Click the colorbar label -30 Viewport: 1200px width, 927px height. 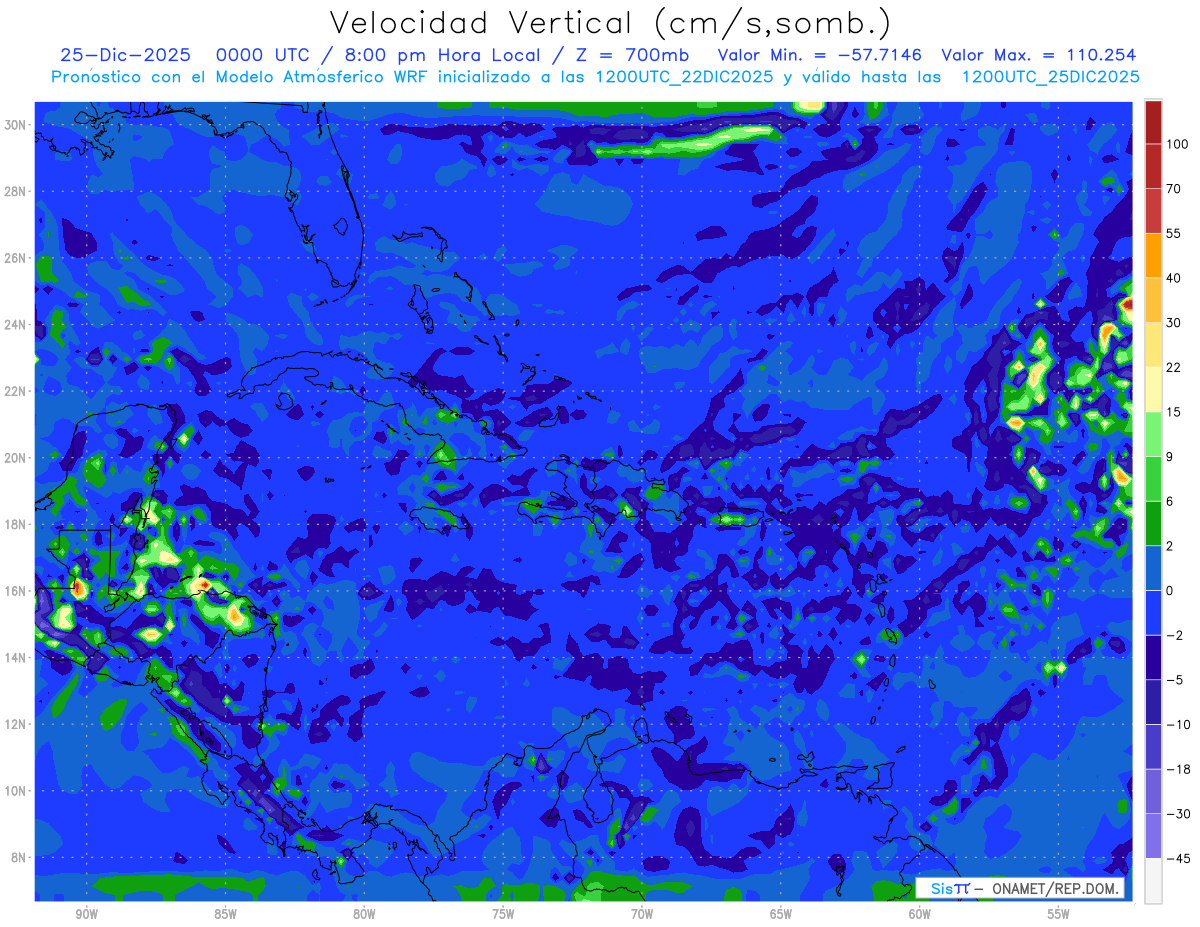1177,814
